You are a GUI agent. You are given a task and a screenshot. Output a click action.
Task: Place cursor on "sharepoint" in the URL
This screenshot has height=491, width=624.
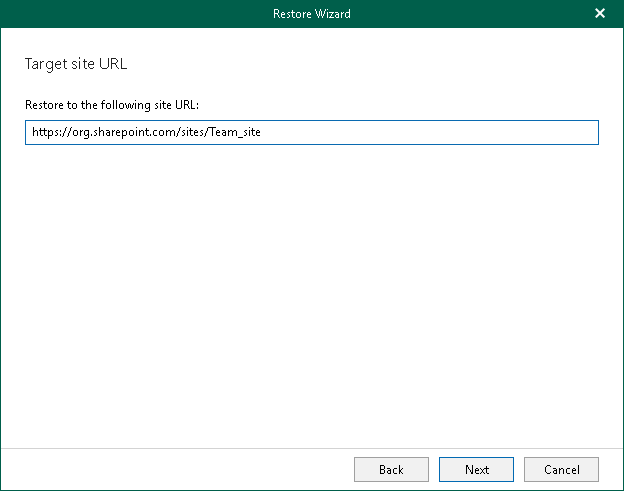coord(116,133)
